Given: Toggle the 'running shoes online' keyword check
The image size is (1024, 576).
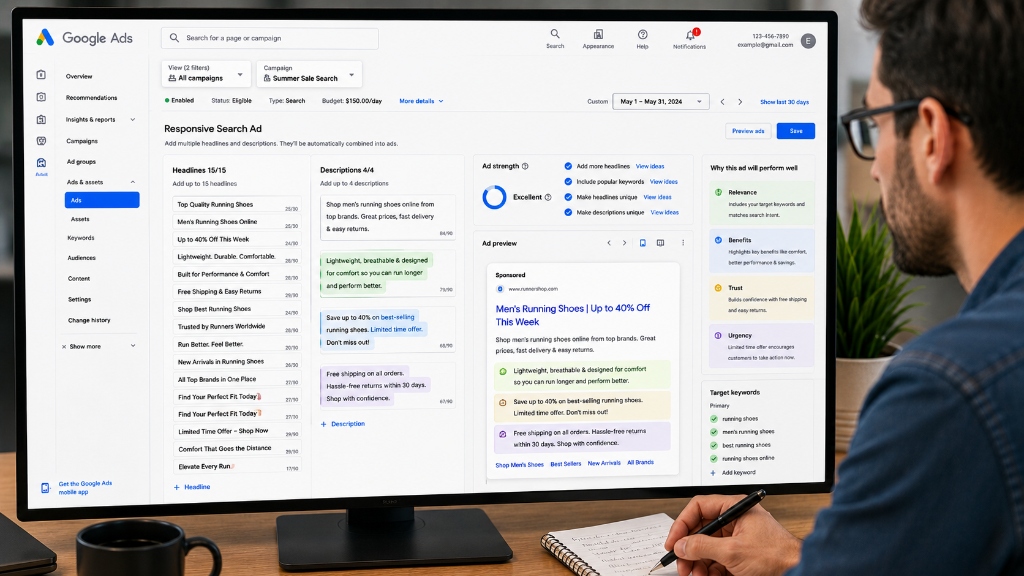Looking at the screenshot, I should (714, 458).
